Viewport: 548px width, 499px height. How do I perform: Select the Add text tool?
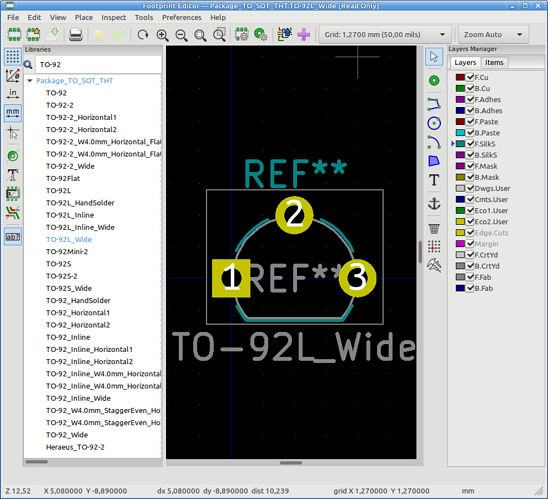(434, 180)
